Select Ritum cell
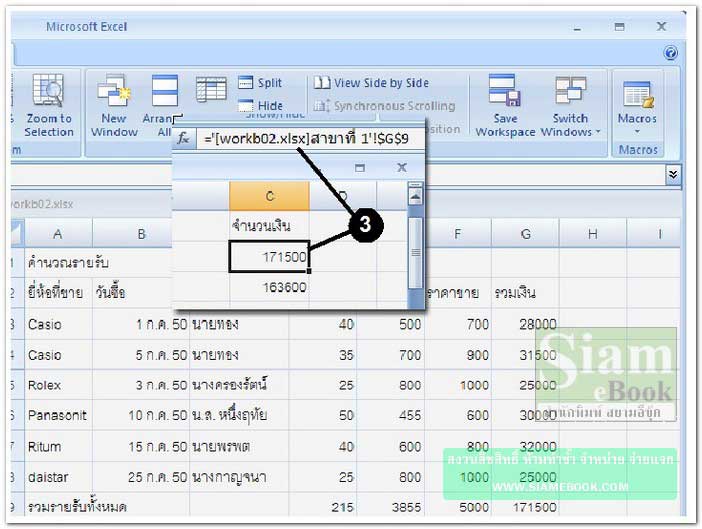Screen dimensions: 702x529 tap(58, 446)
